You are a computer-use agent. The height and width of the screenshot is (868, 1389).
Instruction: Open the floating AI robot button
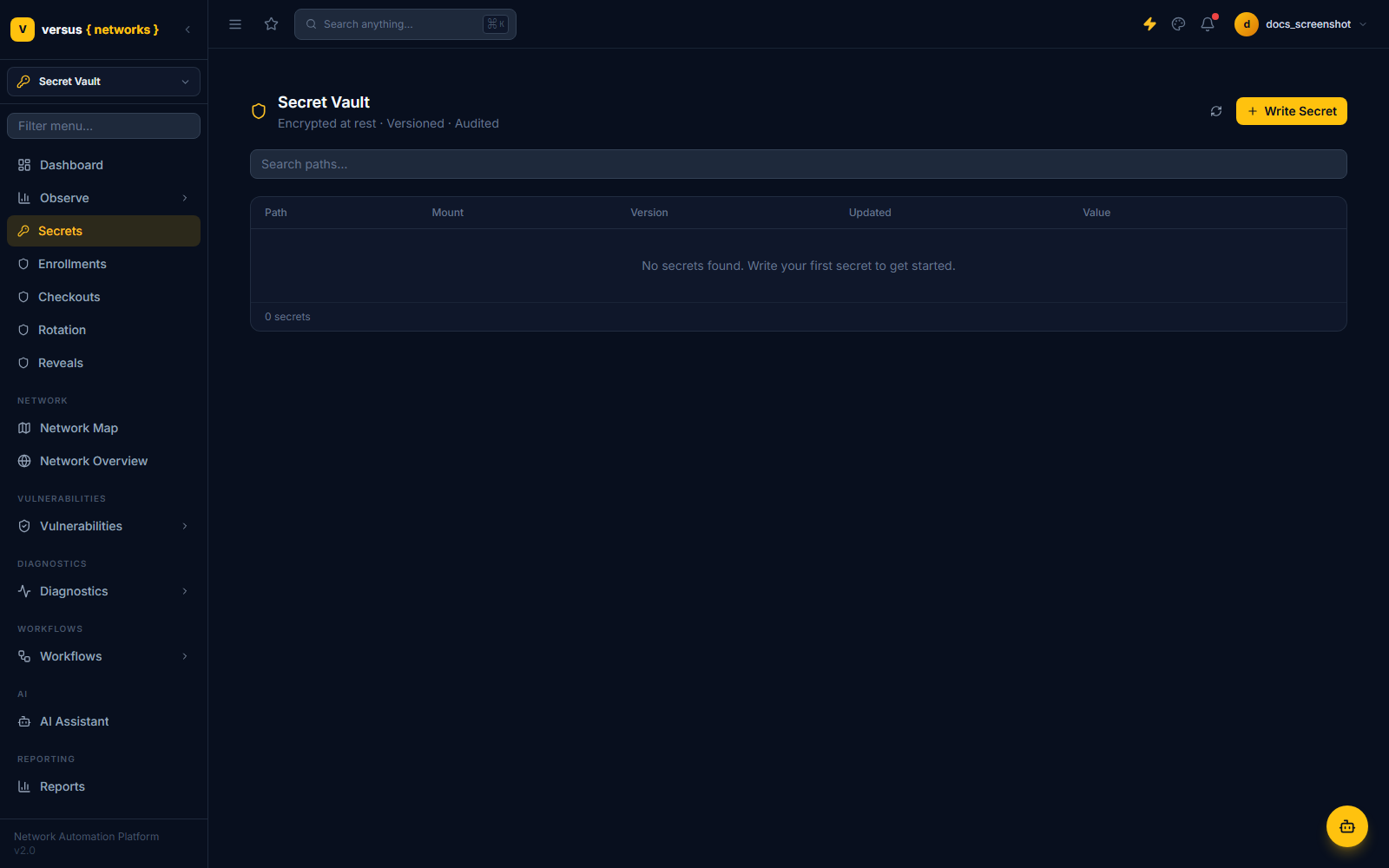click(x=1347, y=826)
